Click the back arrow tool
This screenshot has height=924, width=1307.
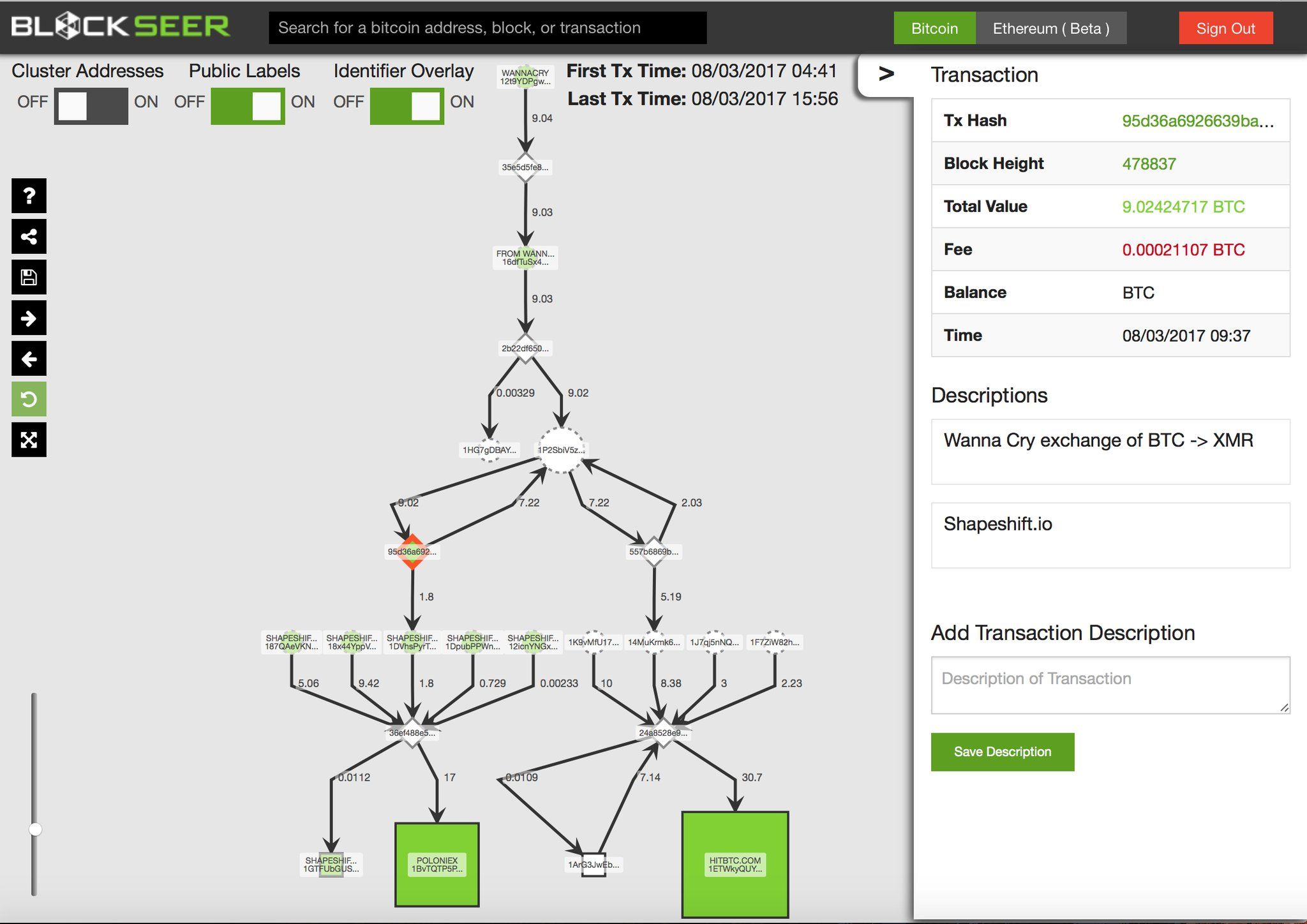pos(29,359)
